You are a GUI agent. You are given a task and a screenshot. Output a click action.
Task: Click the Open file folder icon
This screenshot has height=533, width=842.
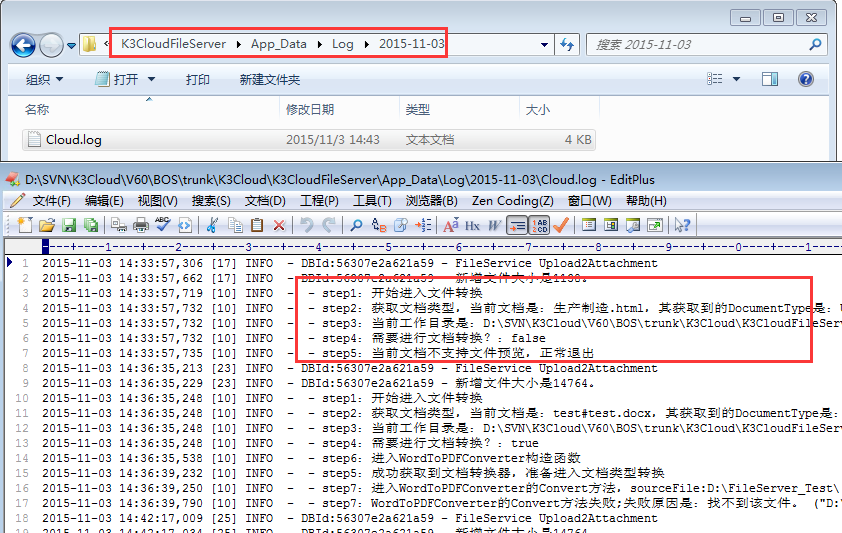coord(45,225)
